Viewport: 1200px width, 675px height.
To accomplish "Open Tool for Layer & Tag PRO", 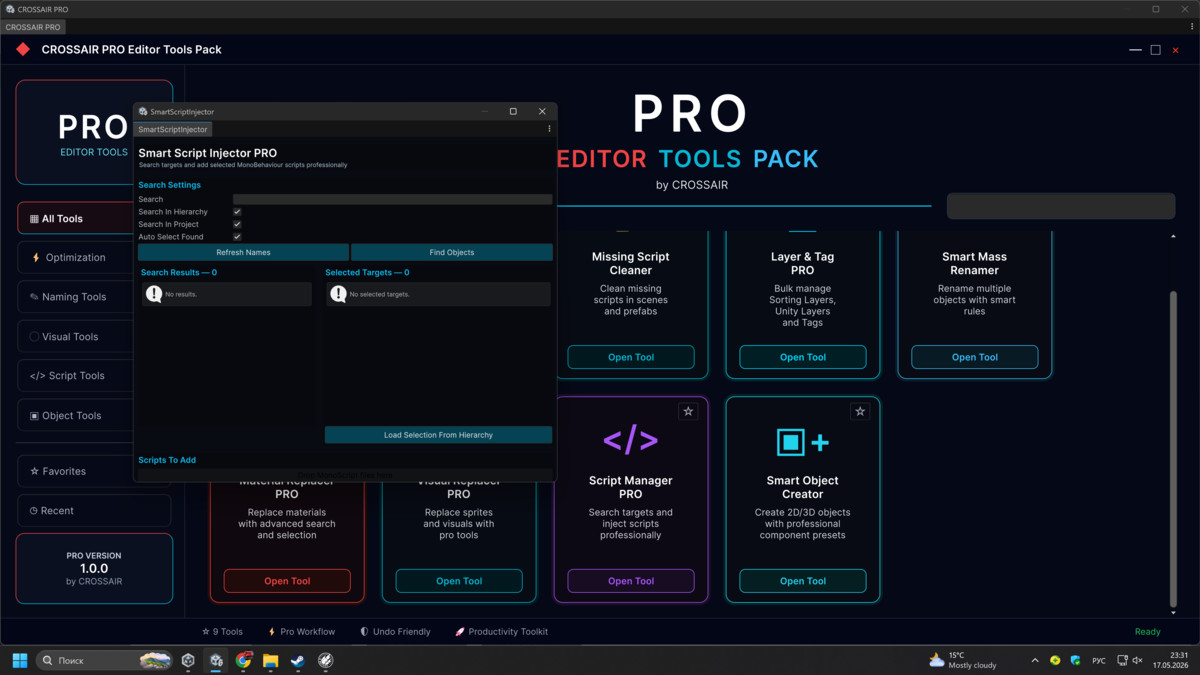I will point(803,357).
